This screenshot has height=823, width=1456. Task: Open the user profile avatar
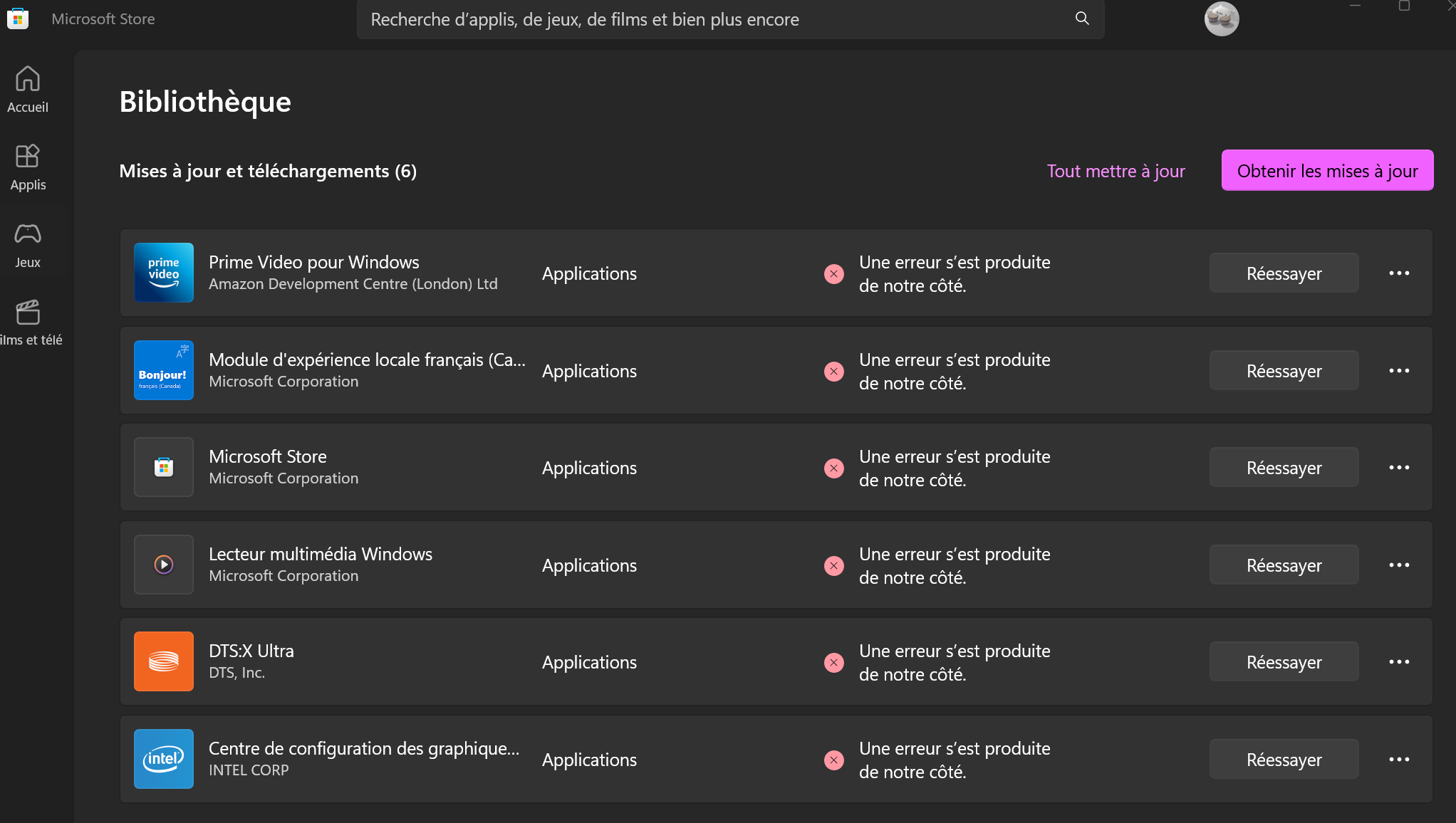[x=1222, y=19]
